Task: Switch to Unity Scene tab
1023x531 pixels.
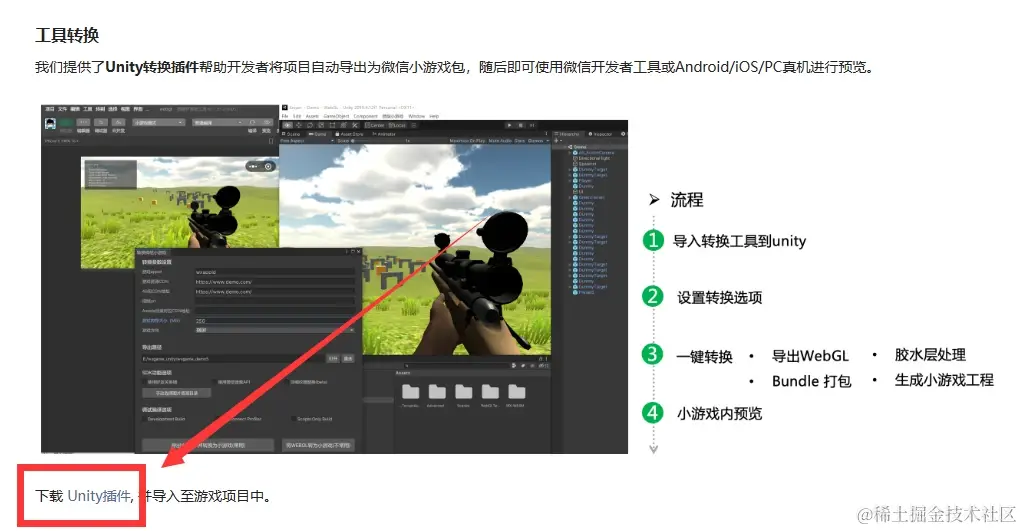Action: coord(291,134)
